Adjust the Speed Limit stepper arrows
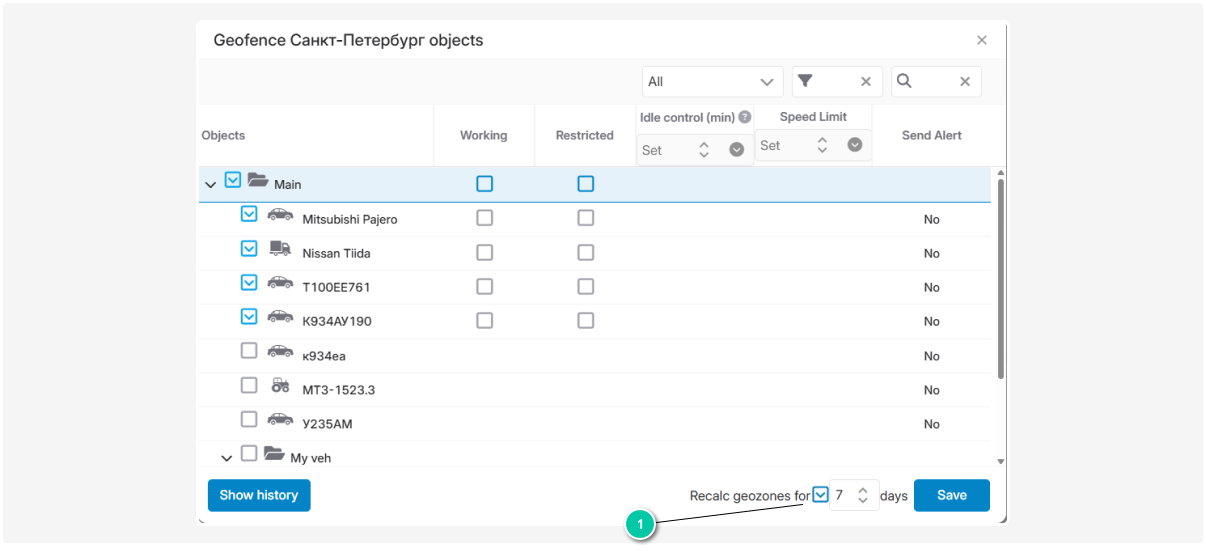This screenshot has height=551, width=1206. click(x=822, y=145)
